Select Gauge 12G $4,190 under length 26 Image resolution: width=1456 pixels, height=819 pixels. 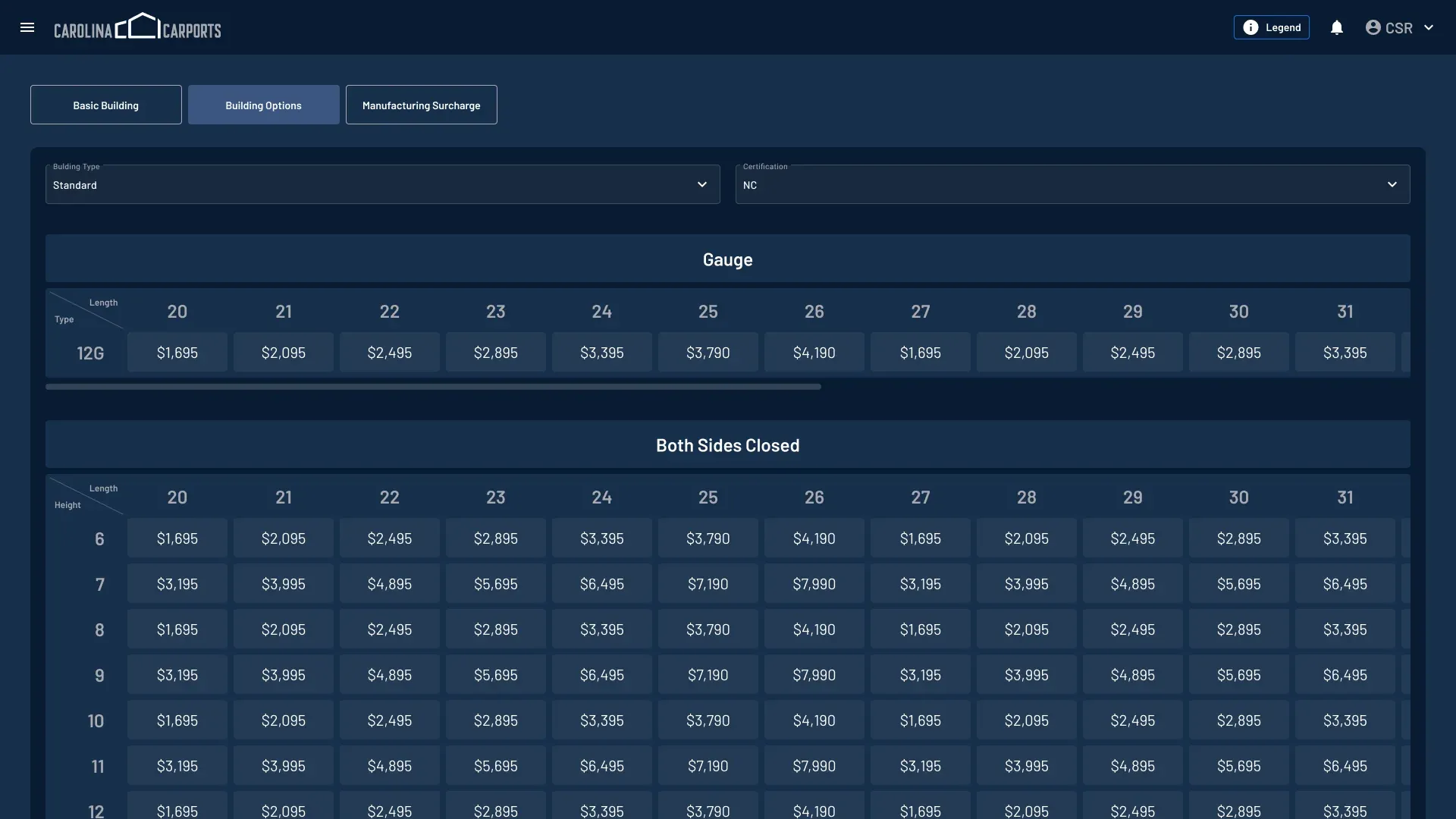814,352
